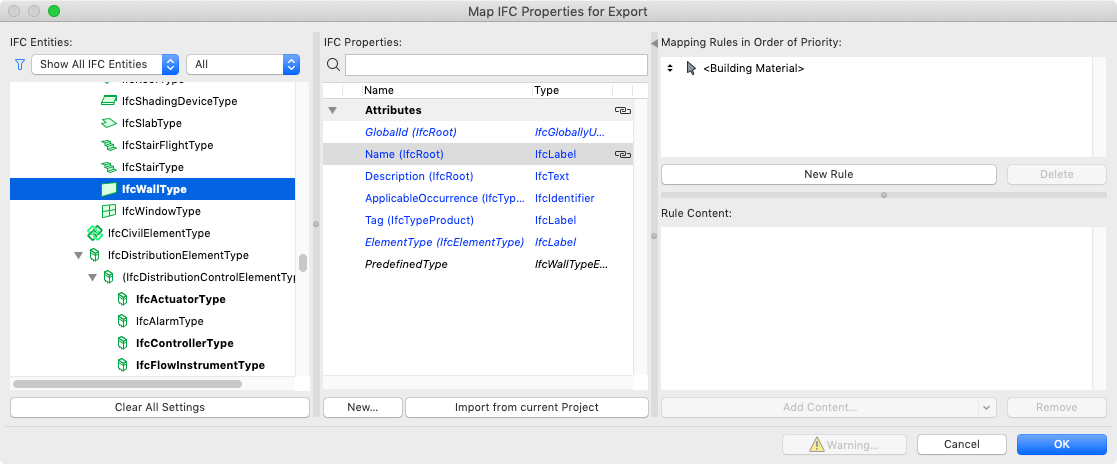Select IfcAlarmType in the entity tree
The height and width of the screenshot is (464, 1117).
[x=170, y=321]
